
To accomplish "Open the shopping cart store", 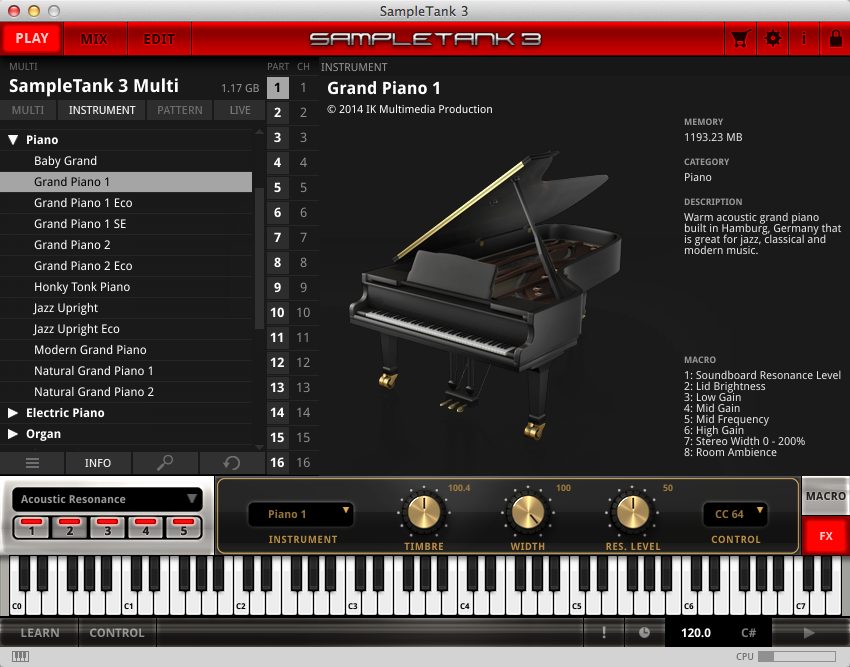I will [740, 39].
